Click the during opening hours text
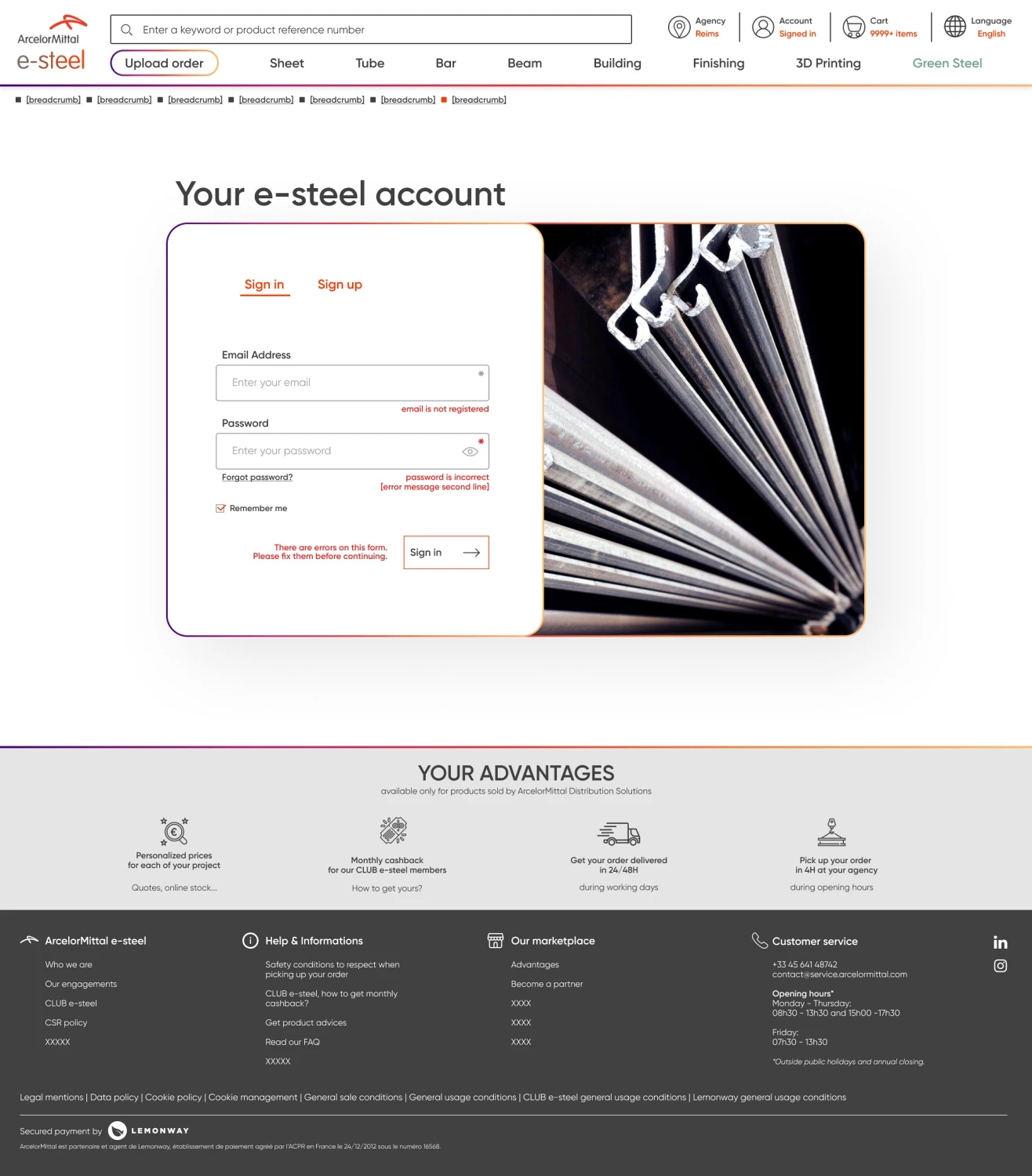 click(x=831, y=887)
